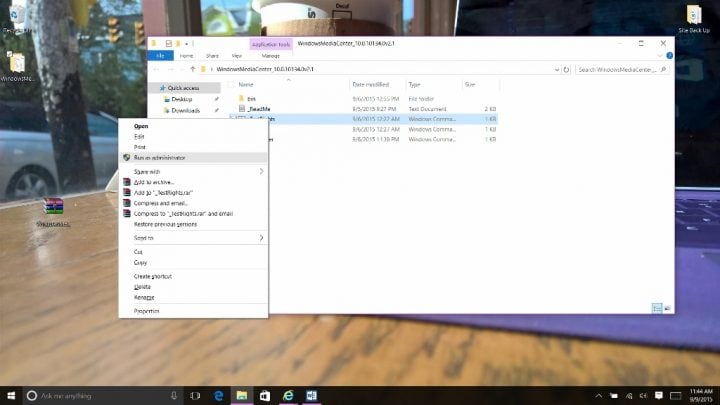Click the Cortana microphone icon
Viewport: 720px width, 405px height.
coord(174,395)
